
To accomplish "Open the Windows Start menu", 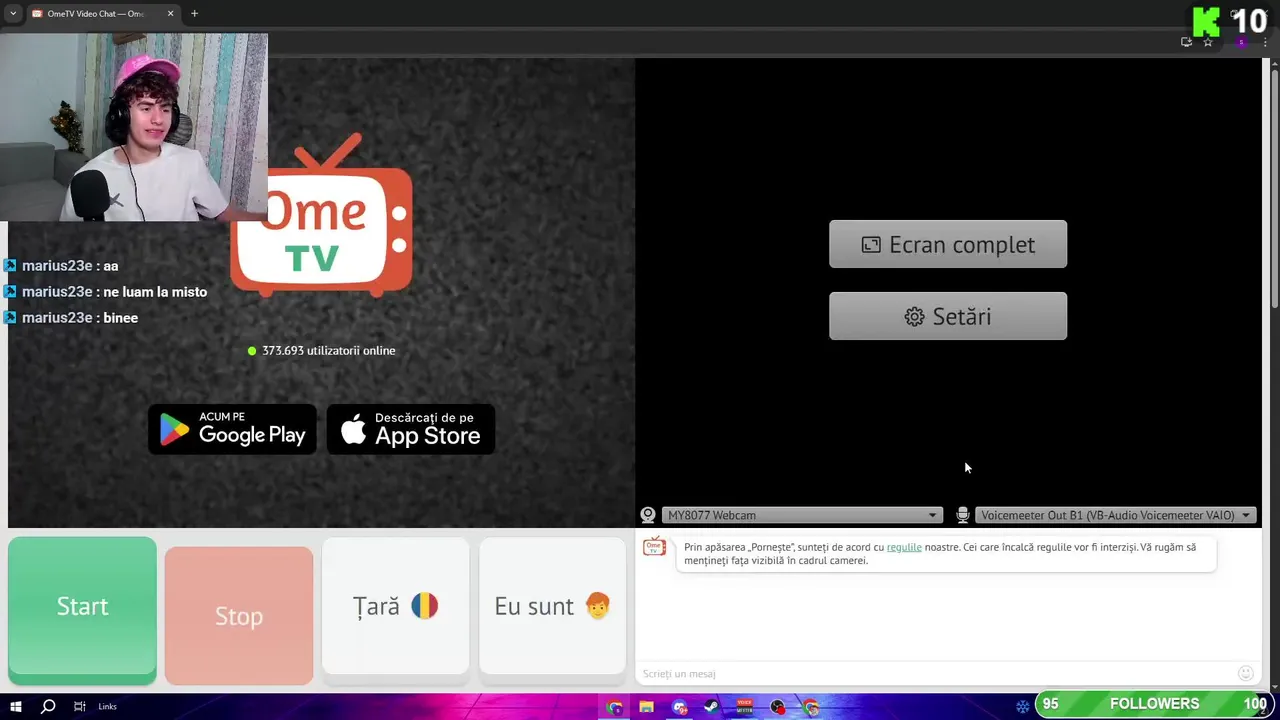I will tap(16, 707).
